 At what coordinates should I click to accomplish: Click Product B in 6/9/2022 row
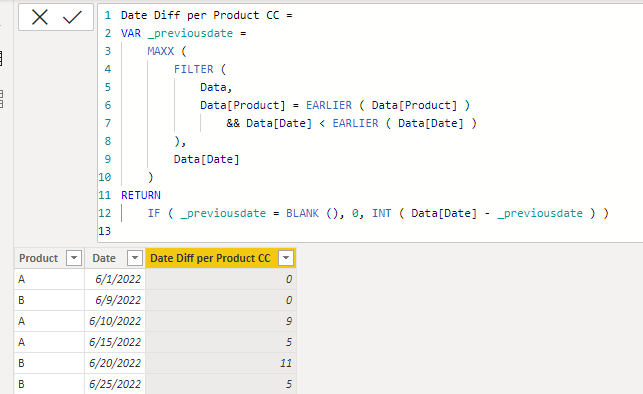coord(49,300)
